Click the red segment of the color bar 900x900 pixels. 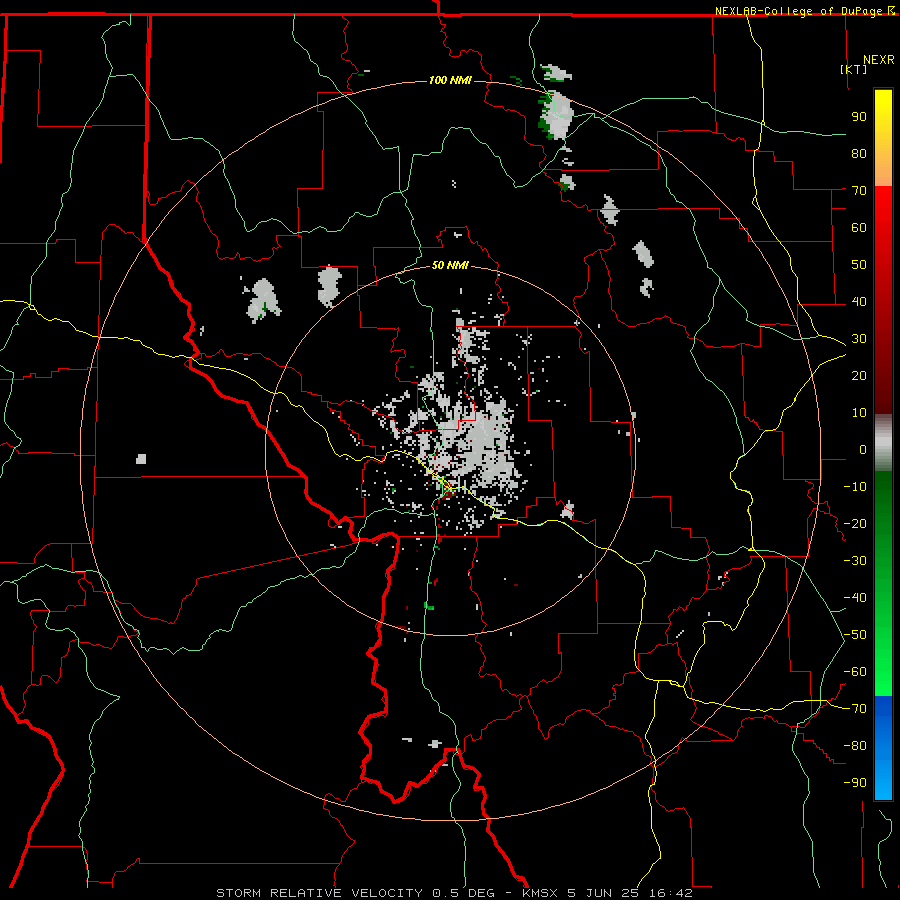click(x=883, y=298)
